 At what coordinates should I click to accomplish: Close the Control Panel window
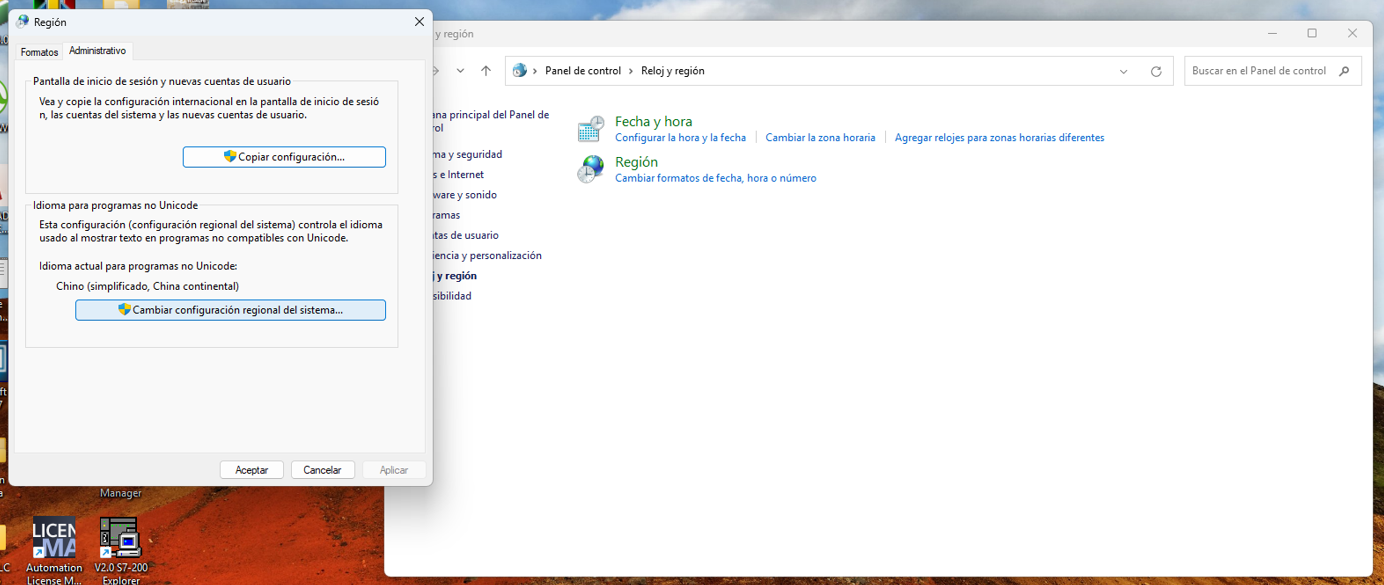1352,33
